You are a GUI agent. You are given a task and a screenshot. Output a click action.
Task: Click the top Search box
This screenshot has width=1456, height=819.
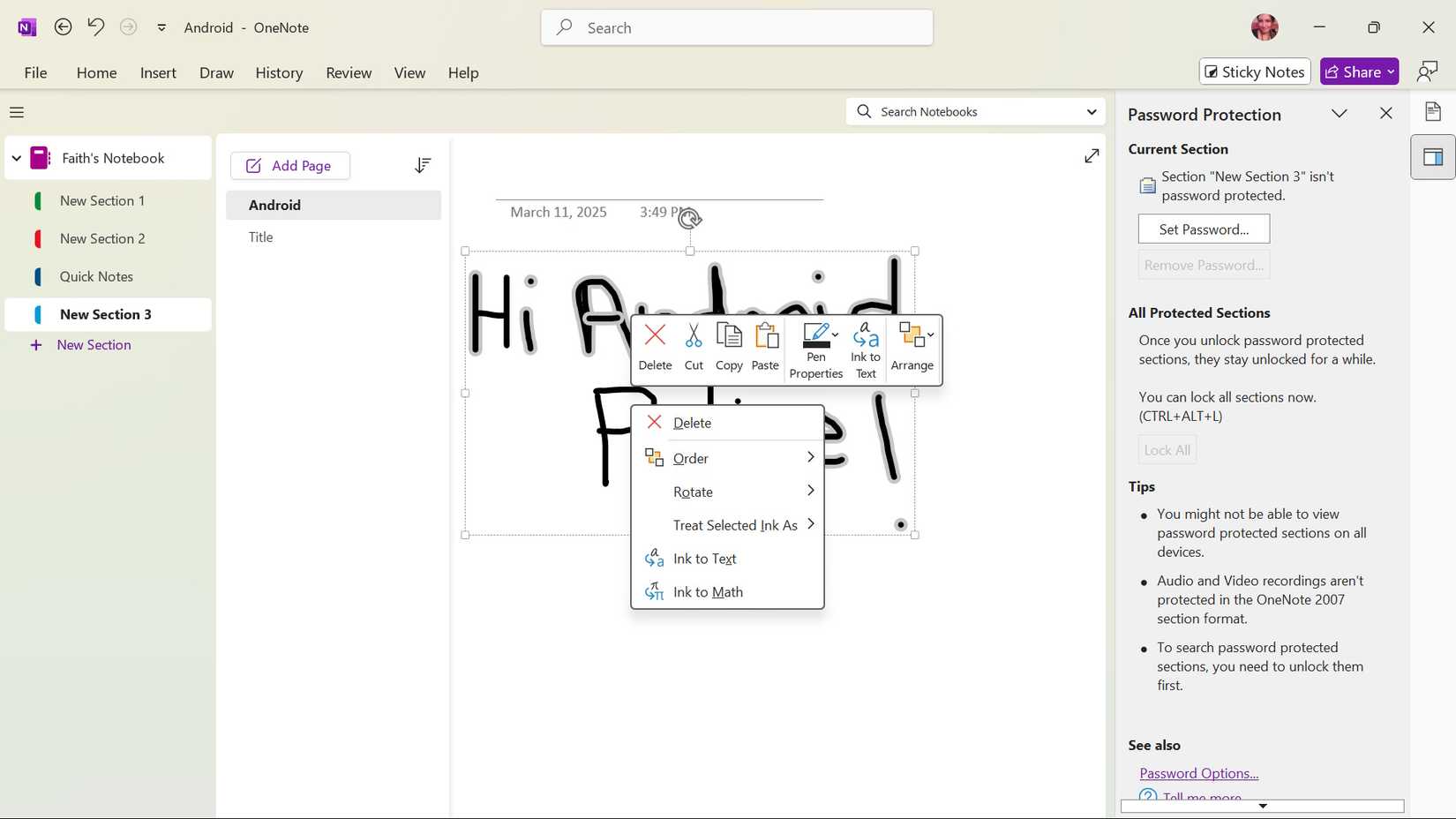point(737,28)
